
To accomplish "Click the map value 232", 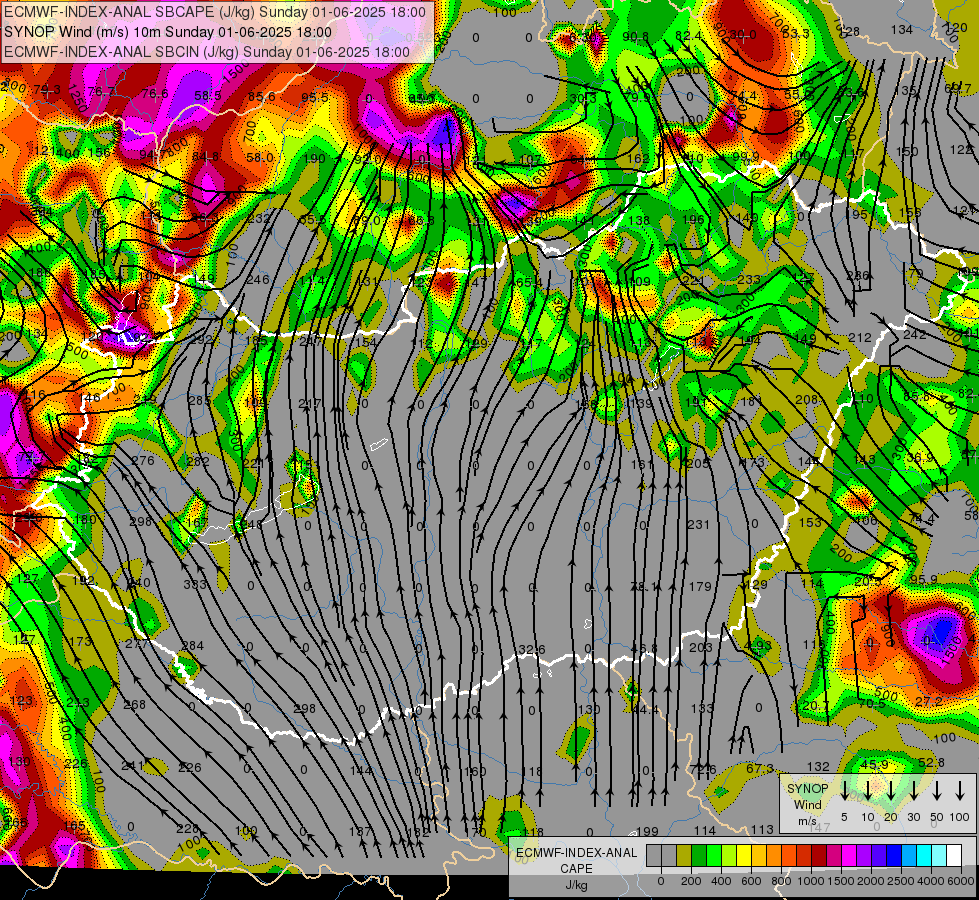I will tap(259, 218).
